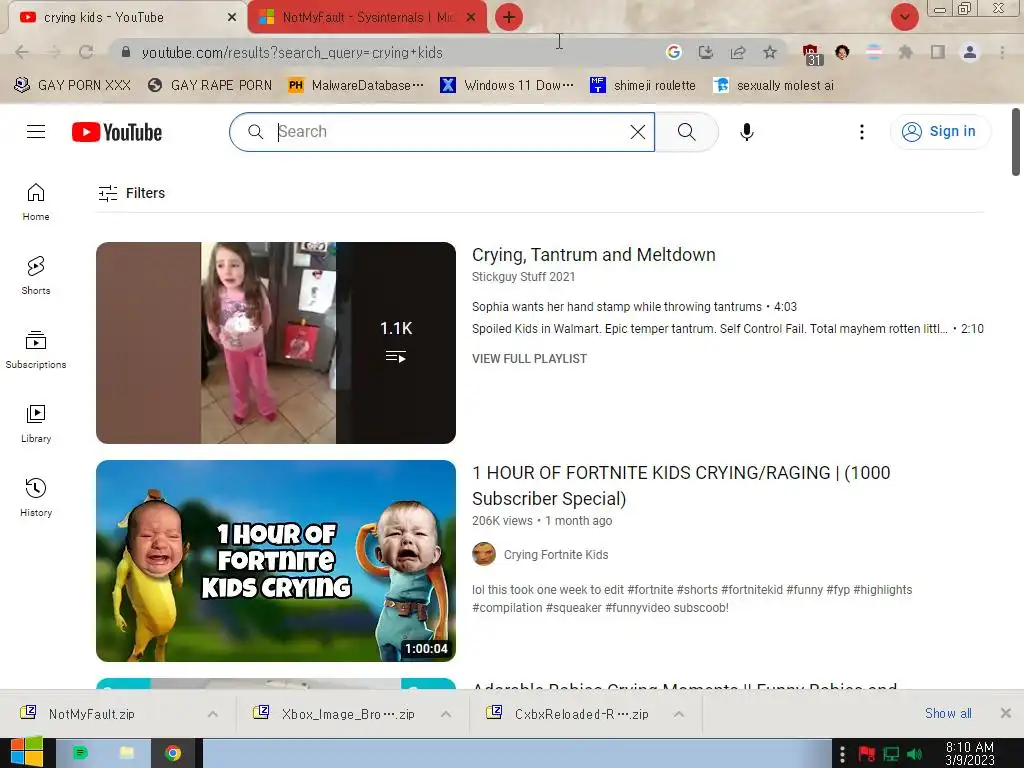
Task: Switch to the crying kids - YouTube tab
Action: click(124, 17)
